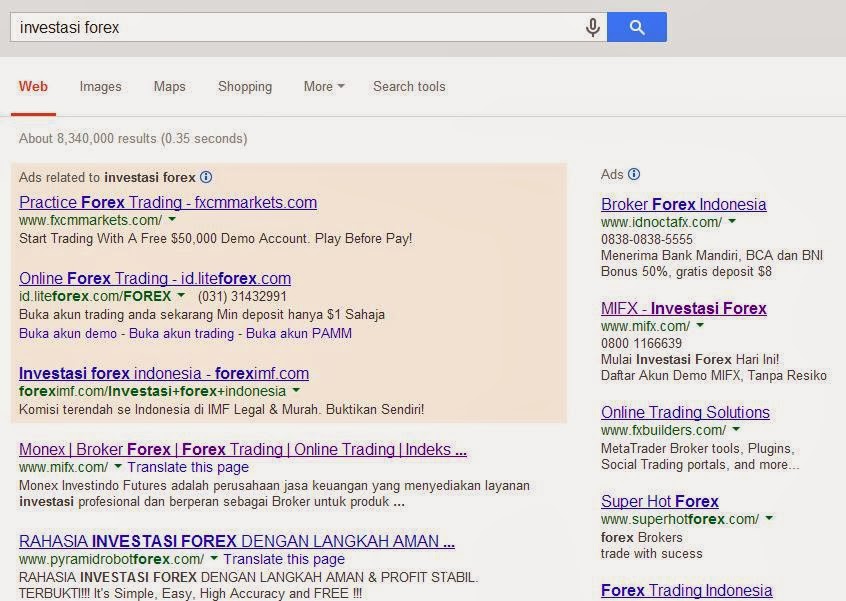Open 'Forex Trading Indonesia' side ad
846x601 pixels.
point(687,591)
